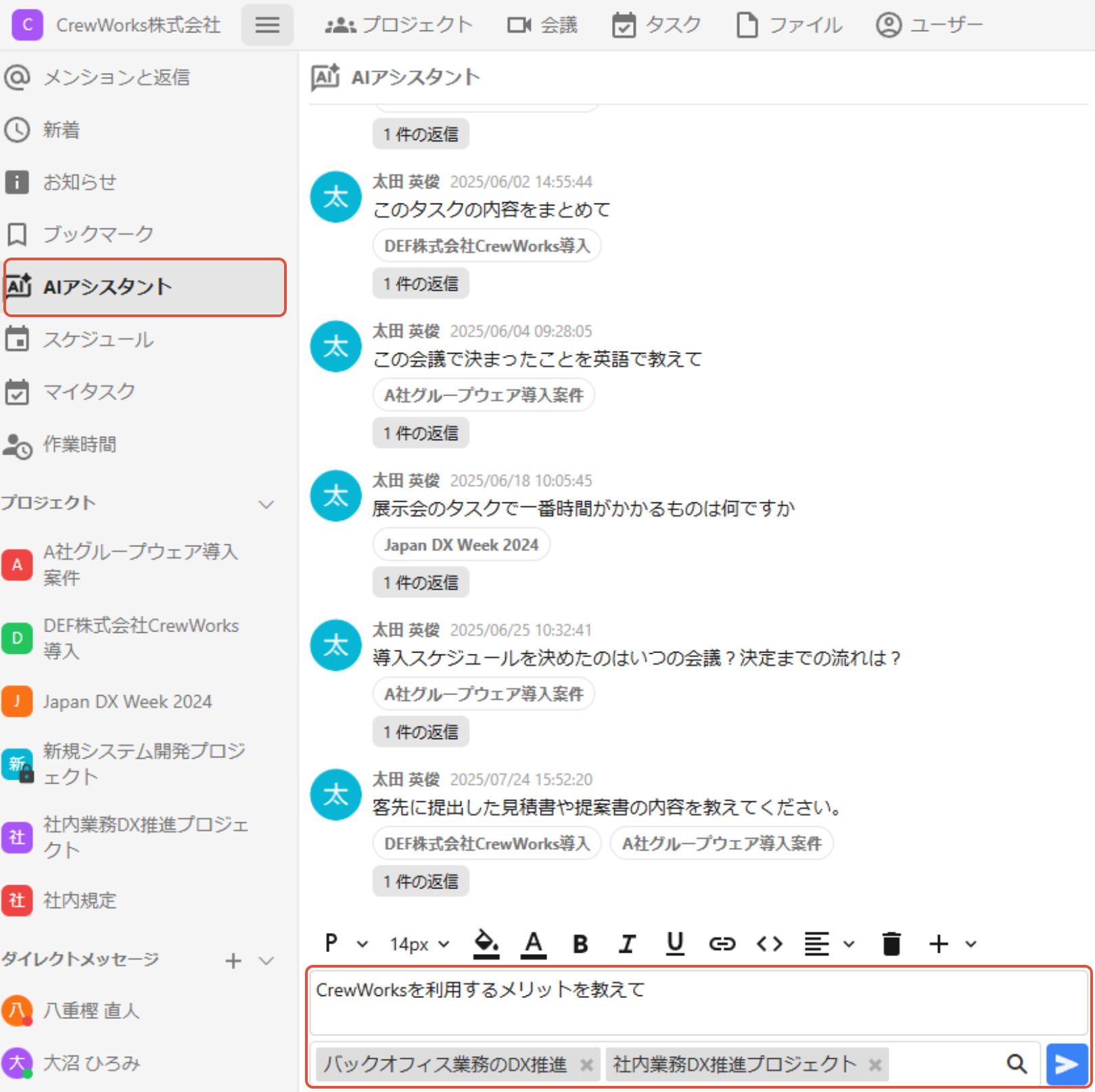Search projects with magnifier icon
Screen dimensions: 1095x1092
[x=1017, y=1064]
